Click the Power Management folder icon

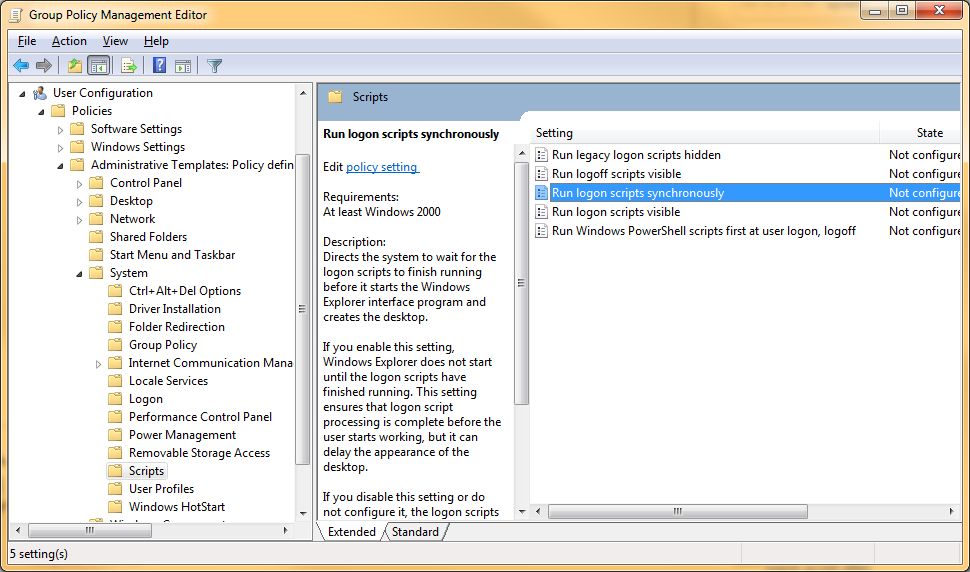pyautogui.click(x=115, y=435)
